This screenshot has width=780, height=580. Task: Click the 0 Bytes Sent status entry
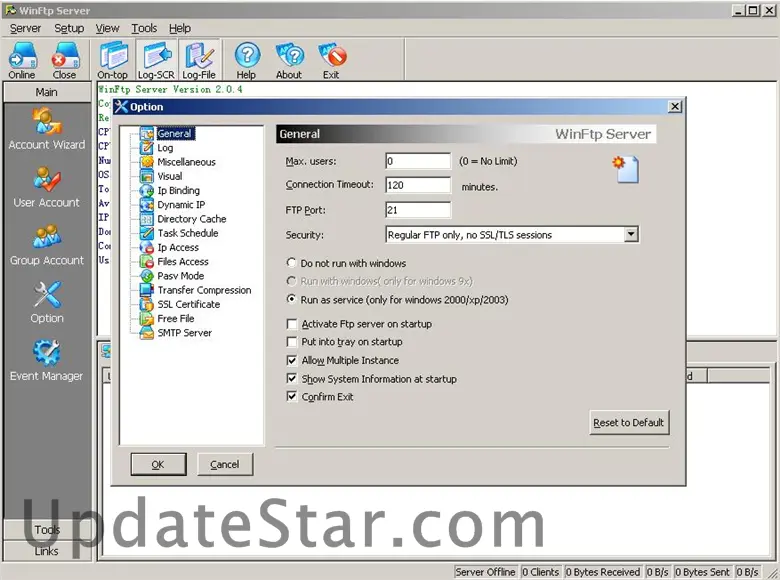[x=702, y=572]
